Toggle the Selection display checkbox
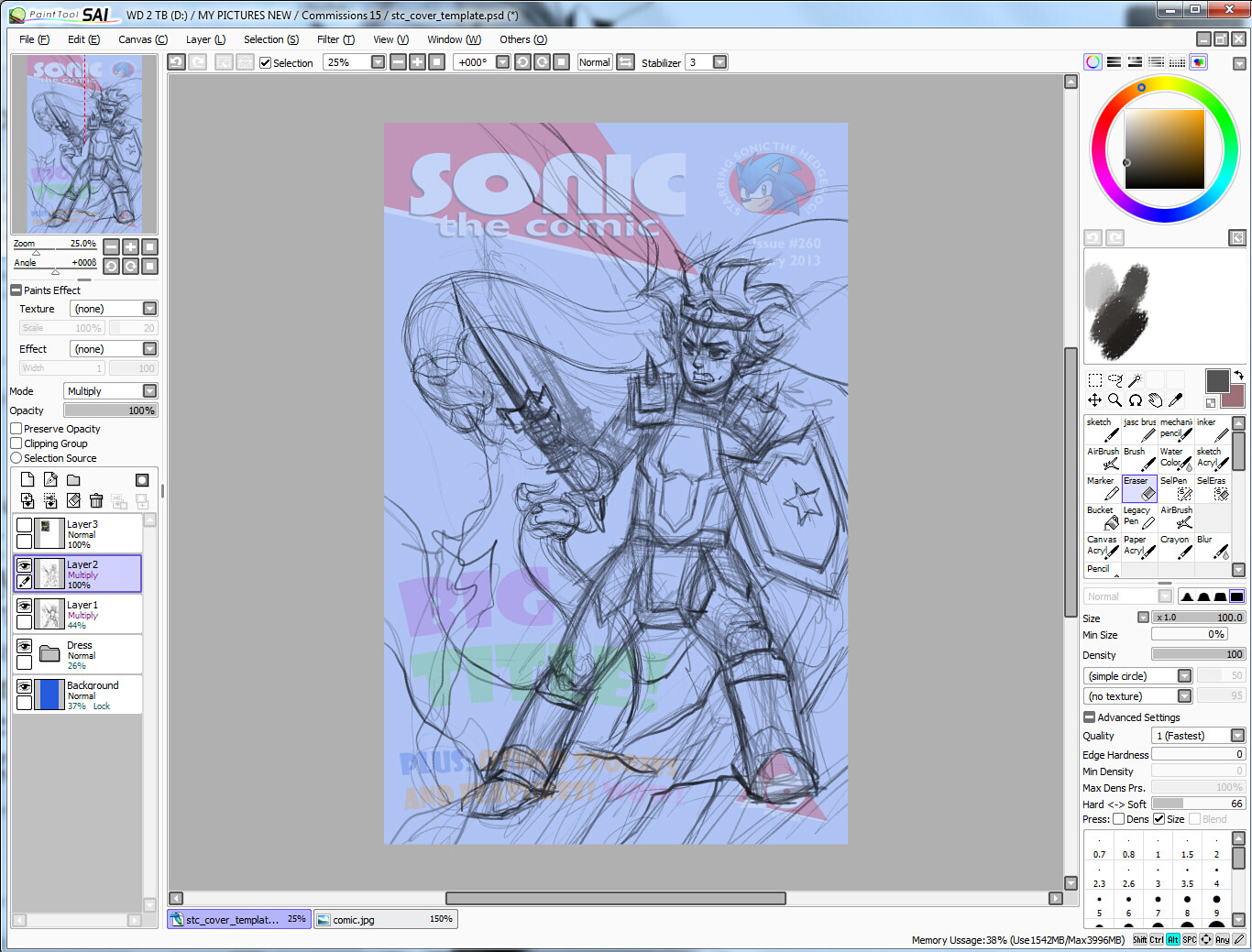Screen dimensions: 1252x952 pyautogui.click(x=265, y=63)
